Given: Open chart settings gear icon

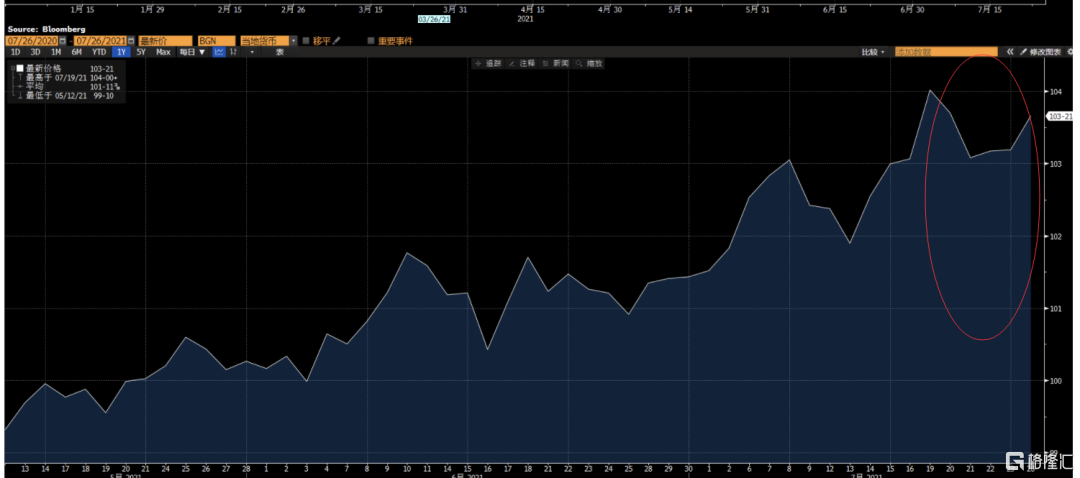Looking at the screenshot, I should click(1070, 52).
